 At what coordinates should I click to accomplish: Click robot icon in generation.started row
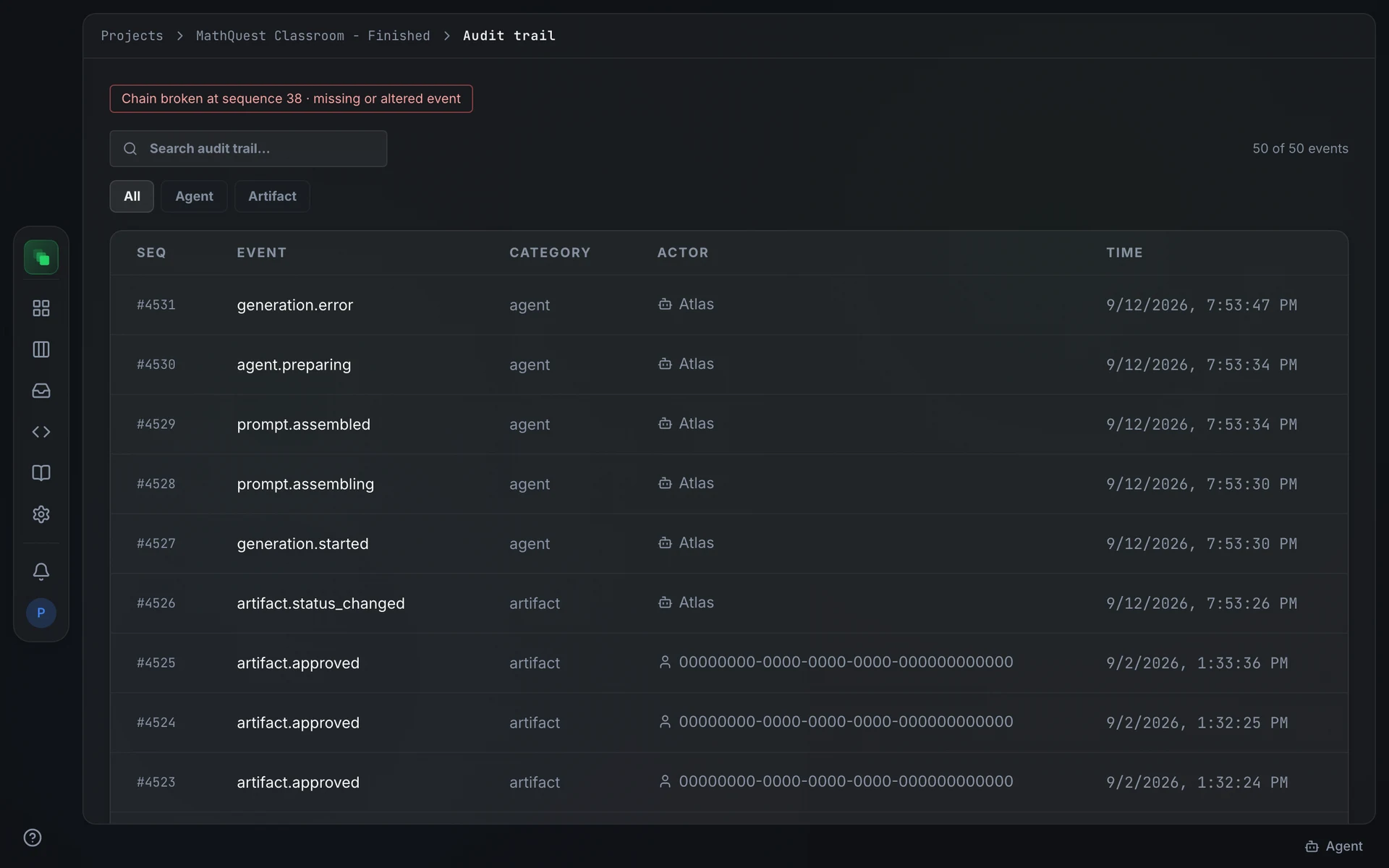(x=665, y=542)
